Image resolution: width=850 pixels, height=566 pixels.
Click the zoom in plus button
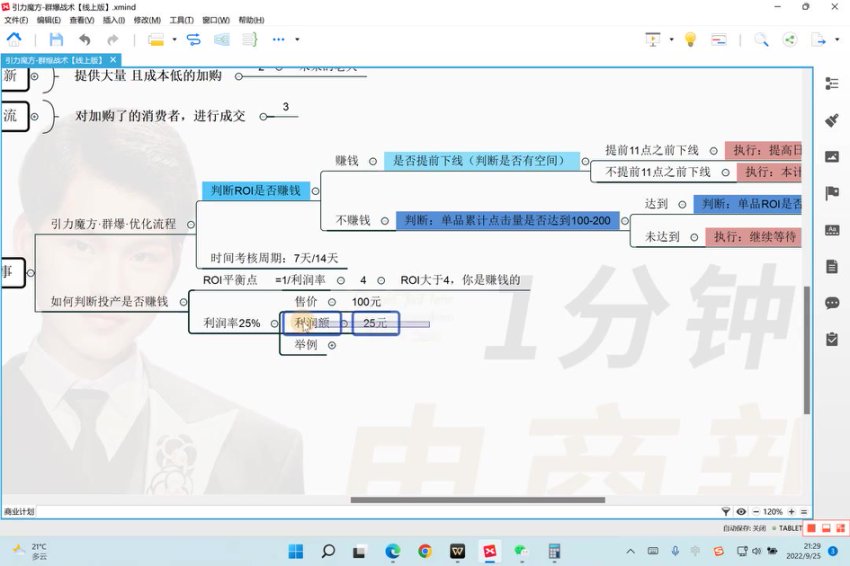pyautogui.click(x=790, y=511)
